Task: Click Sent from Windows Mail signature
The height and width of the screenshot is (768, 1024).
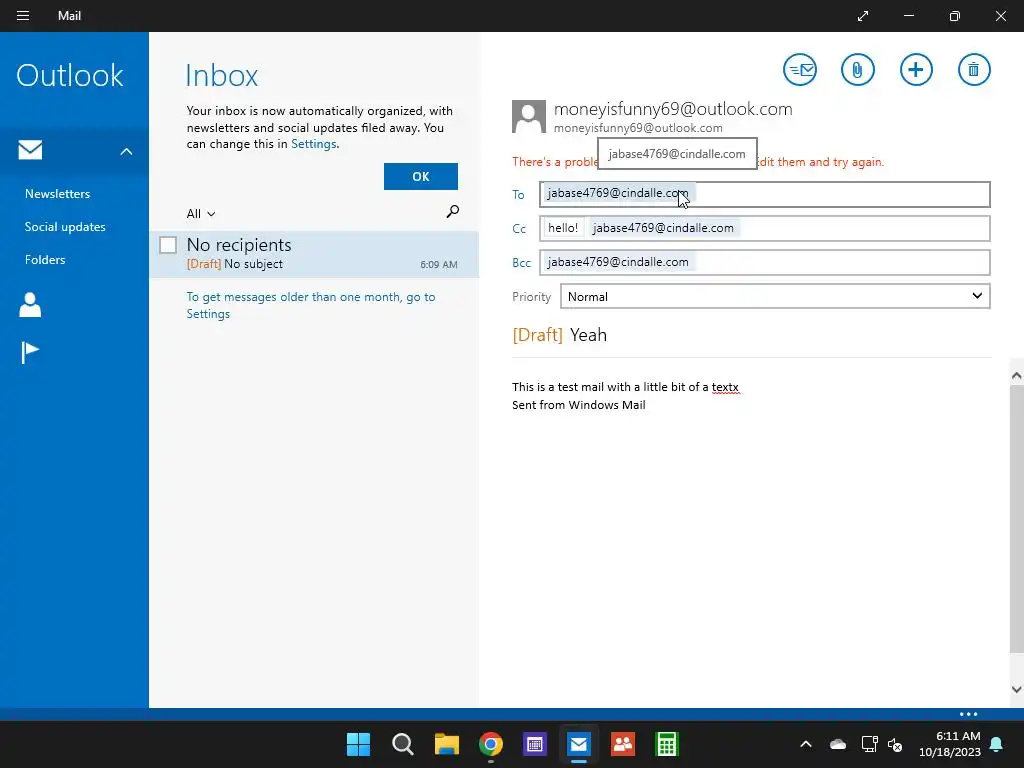Action: tap(579, 405)
